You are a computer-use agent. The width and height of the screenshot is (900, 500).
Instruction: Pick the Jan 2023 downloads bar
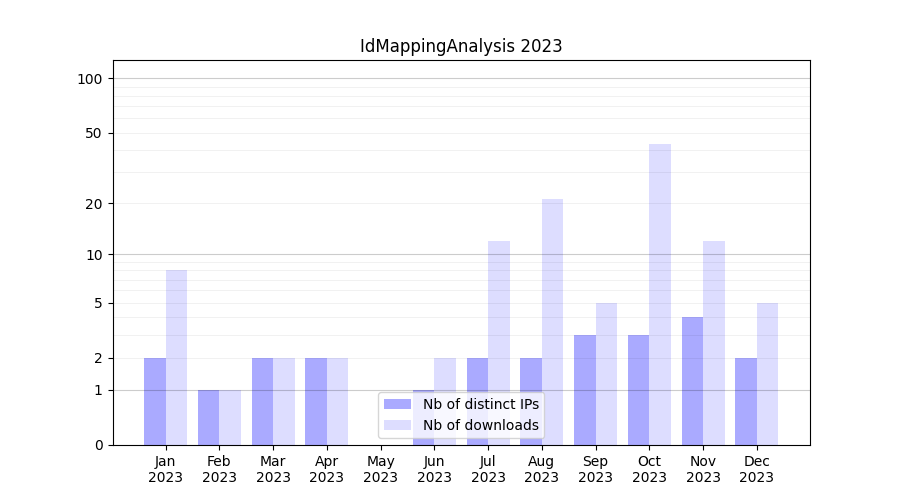point(176,357)
